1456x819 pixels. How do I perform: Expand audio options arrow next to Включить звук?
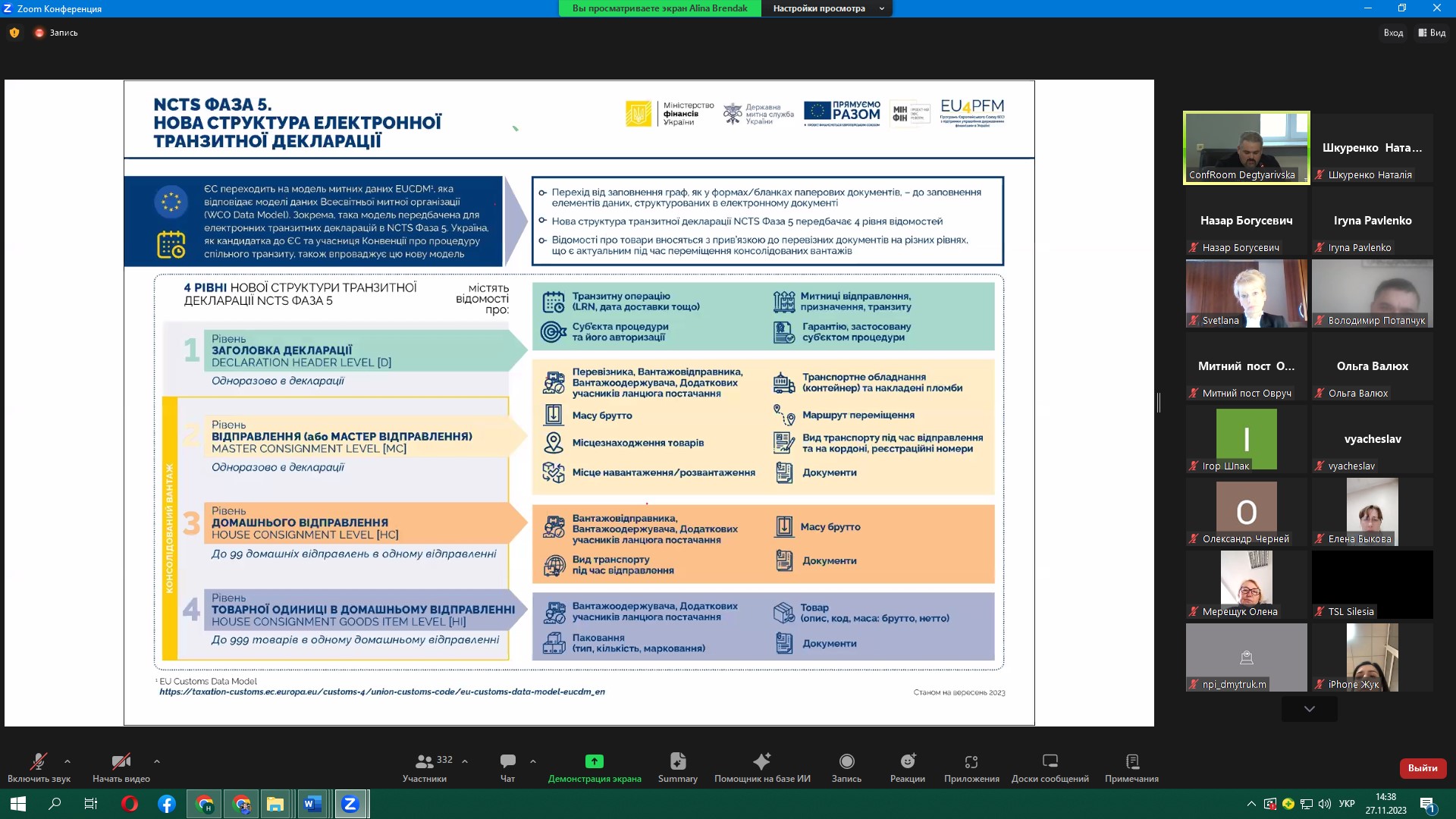(x=67, y=761)
